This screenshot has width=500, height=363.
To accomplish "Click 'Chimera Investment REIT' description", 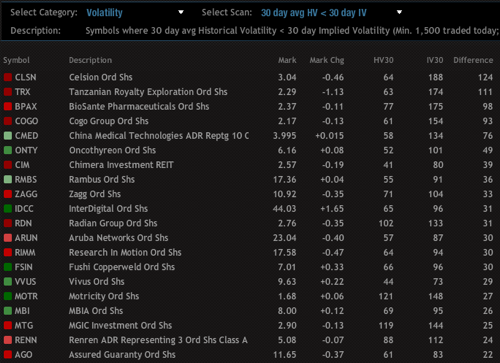I will pyautogui.click(x=121, y=165).
